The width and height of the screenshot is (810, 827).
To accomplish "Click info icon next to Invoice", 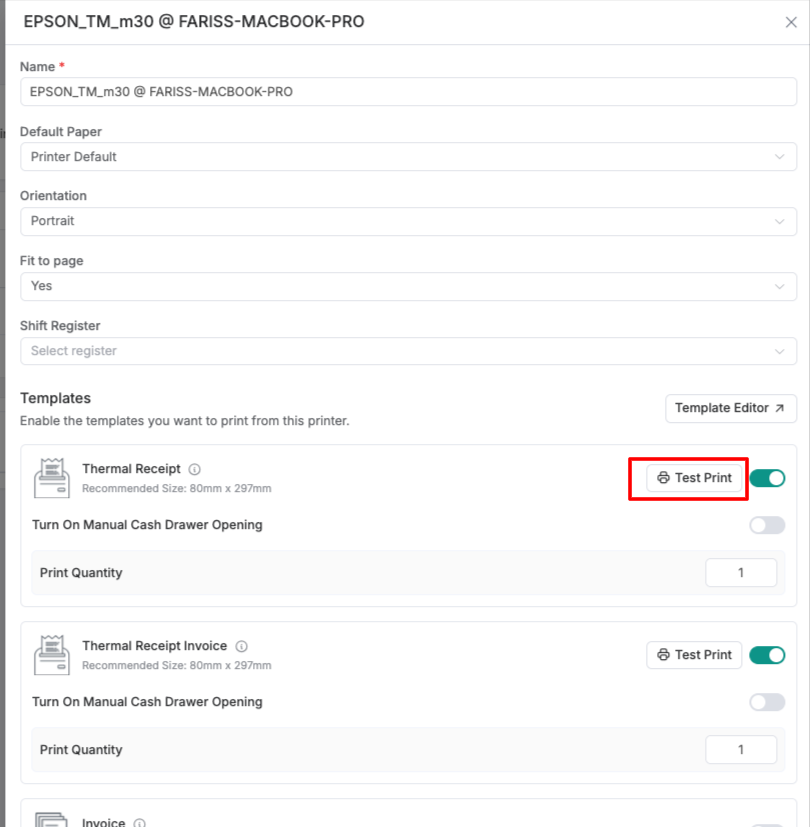I will tap(139, 823).
